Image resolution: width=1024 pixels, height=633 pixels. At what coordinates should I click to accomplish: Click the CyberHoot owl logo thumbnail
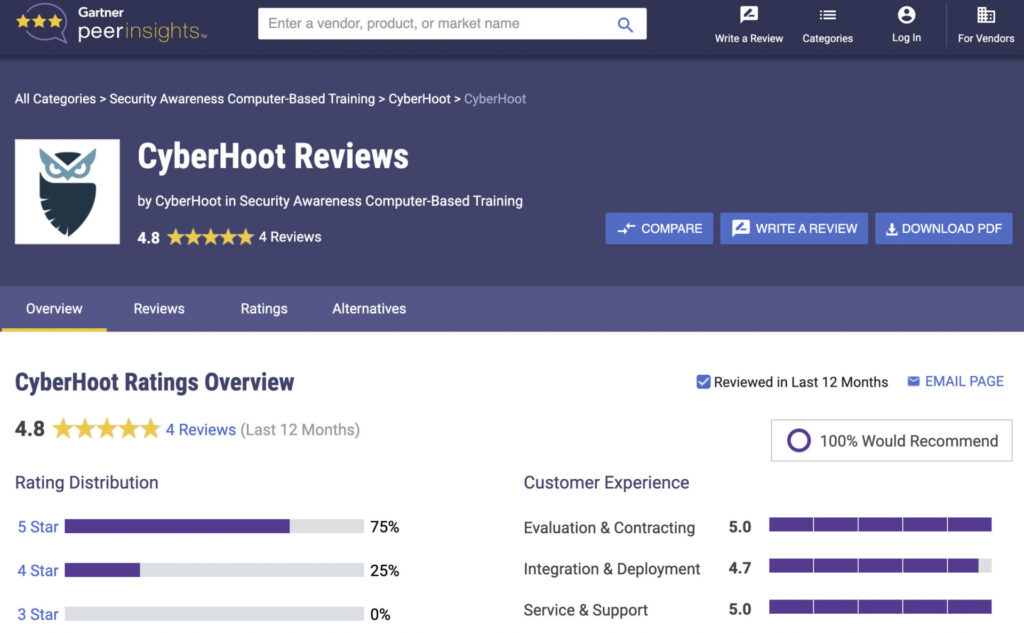[x=67, y=191]
